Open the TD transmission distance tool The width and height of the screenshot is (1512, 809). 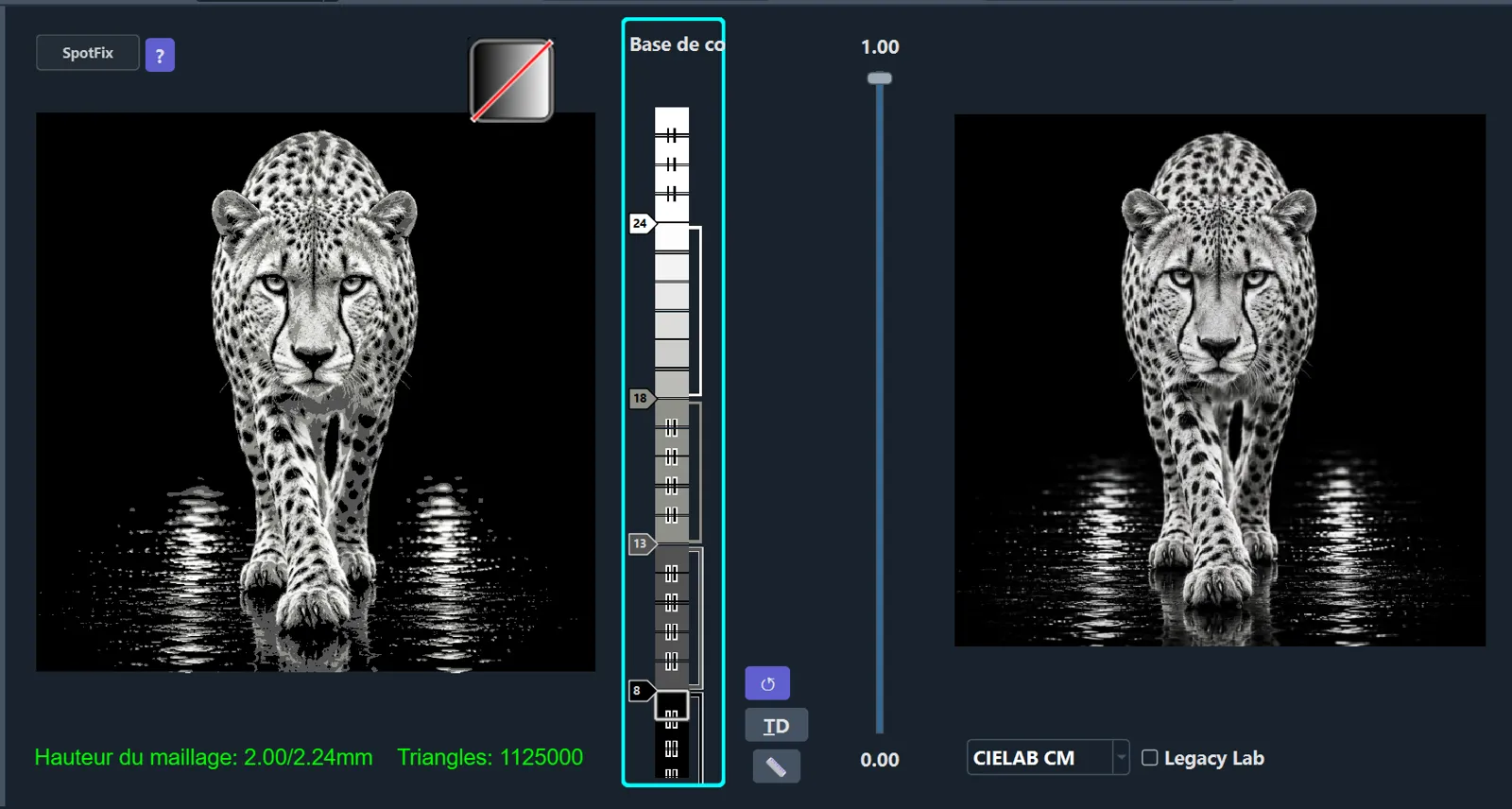pyautogui.click(x=776, y=726)
